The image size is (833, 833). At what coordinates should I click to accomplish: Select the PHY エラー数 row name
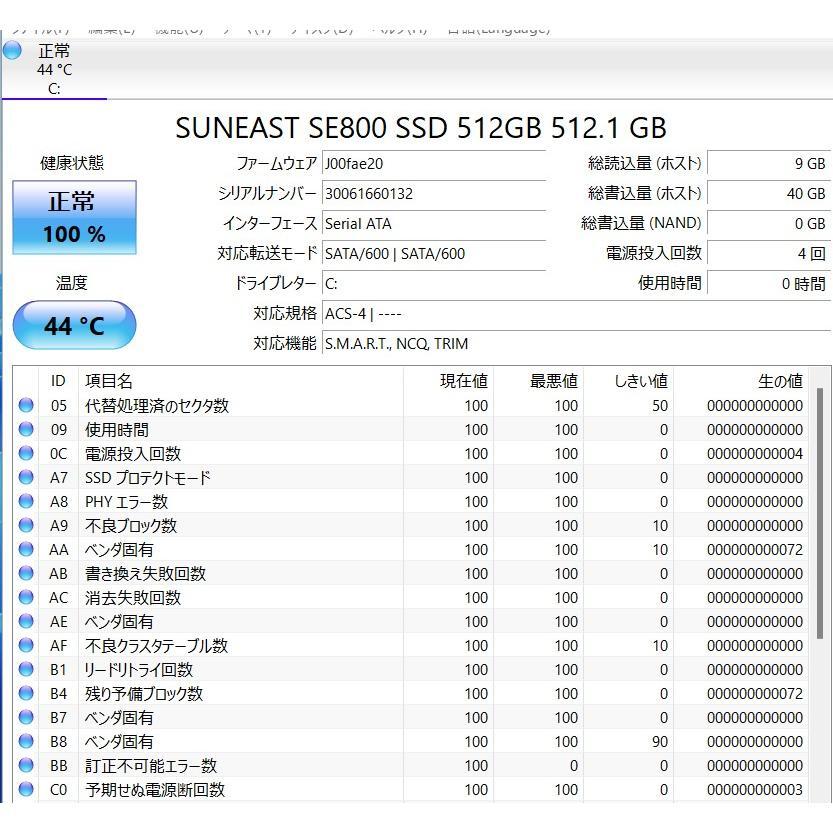(126, 501)
